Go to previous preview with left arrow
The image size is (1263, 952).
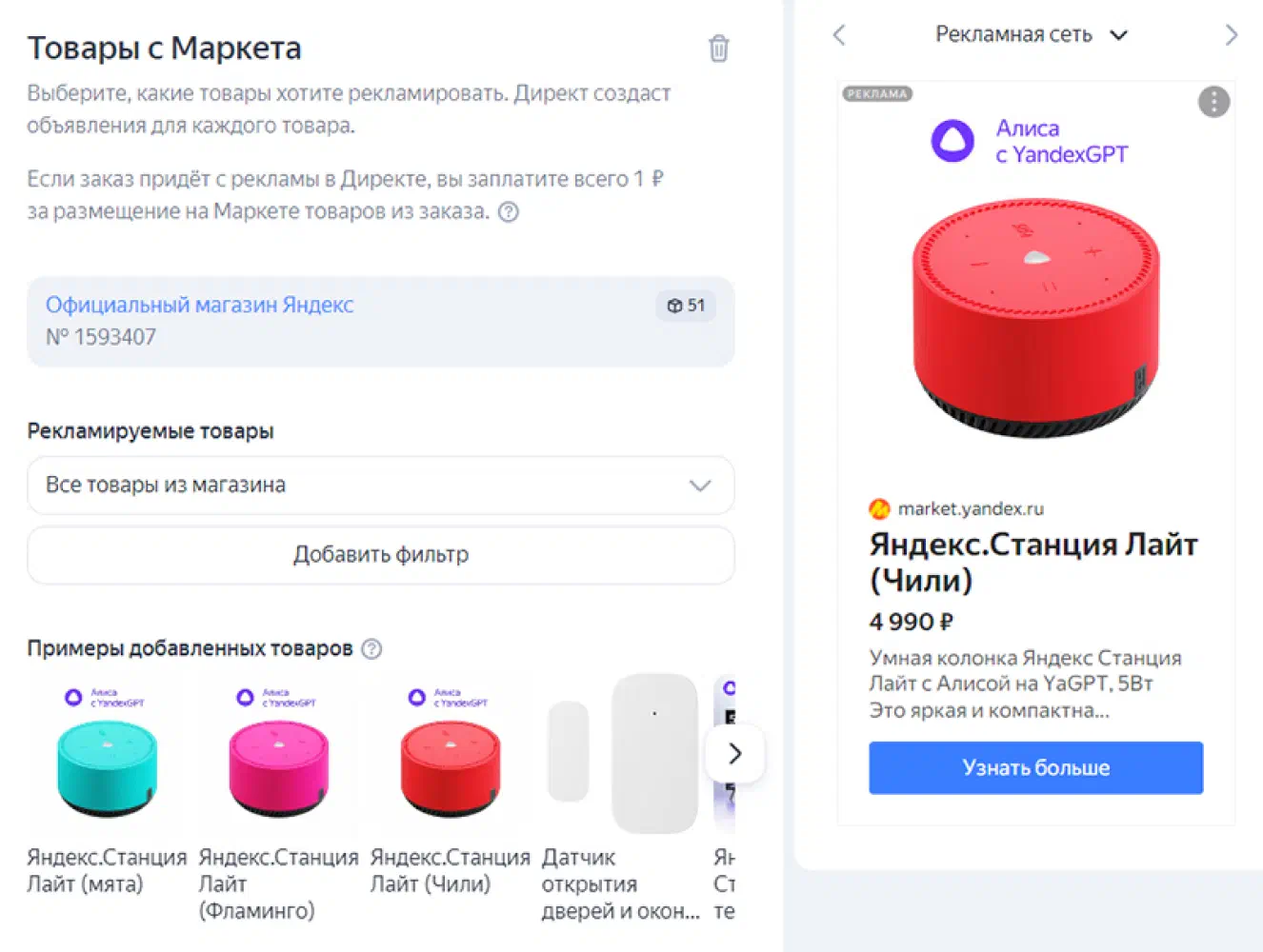pyautogui.click(x=839, y=35)
